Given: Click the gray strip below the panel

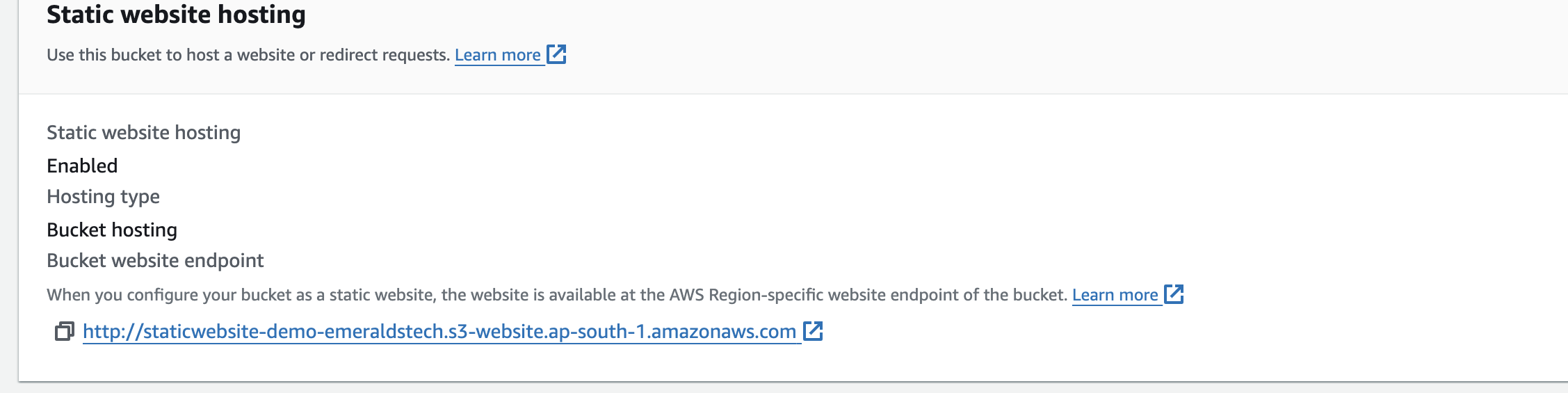Looking at the screenshot, I should [765, 388].
